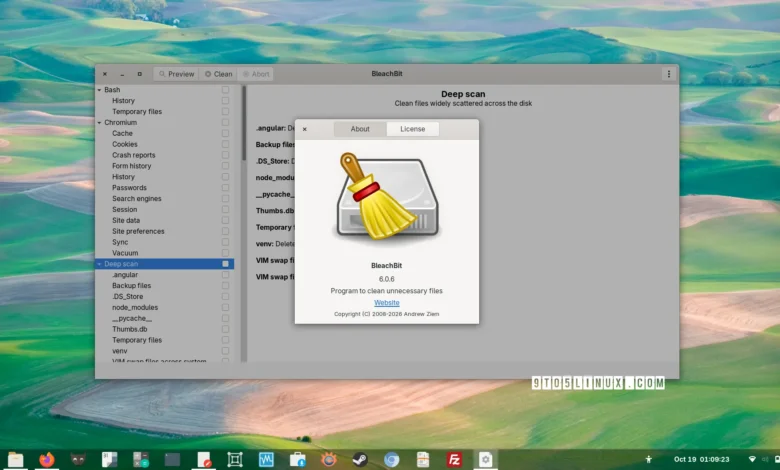Click the 'Deep scan' heading in right pane
Image resolution: width=780 pixels, height=470 pixels.
coord(463,94)
